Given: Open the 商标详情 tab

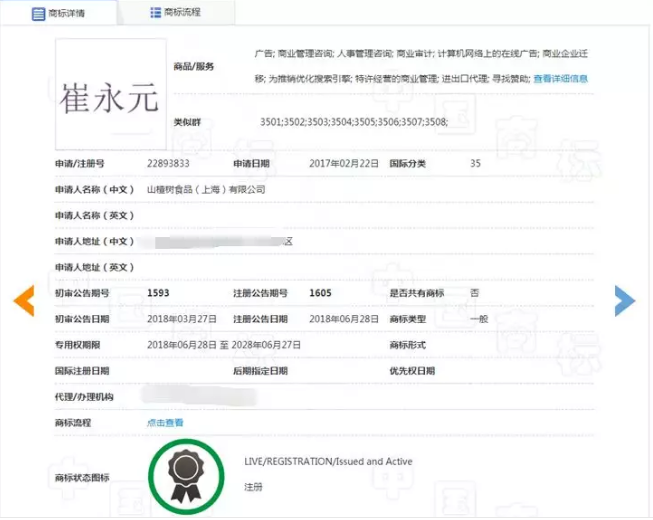Looking at the screenshot, I should [59, 13].
